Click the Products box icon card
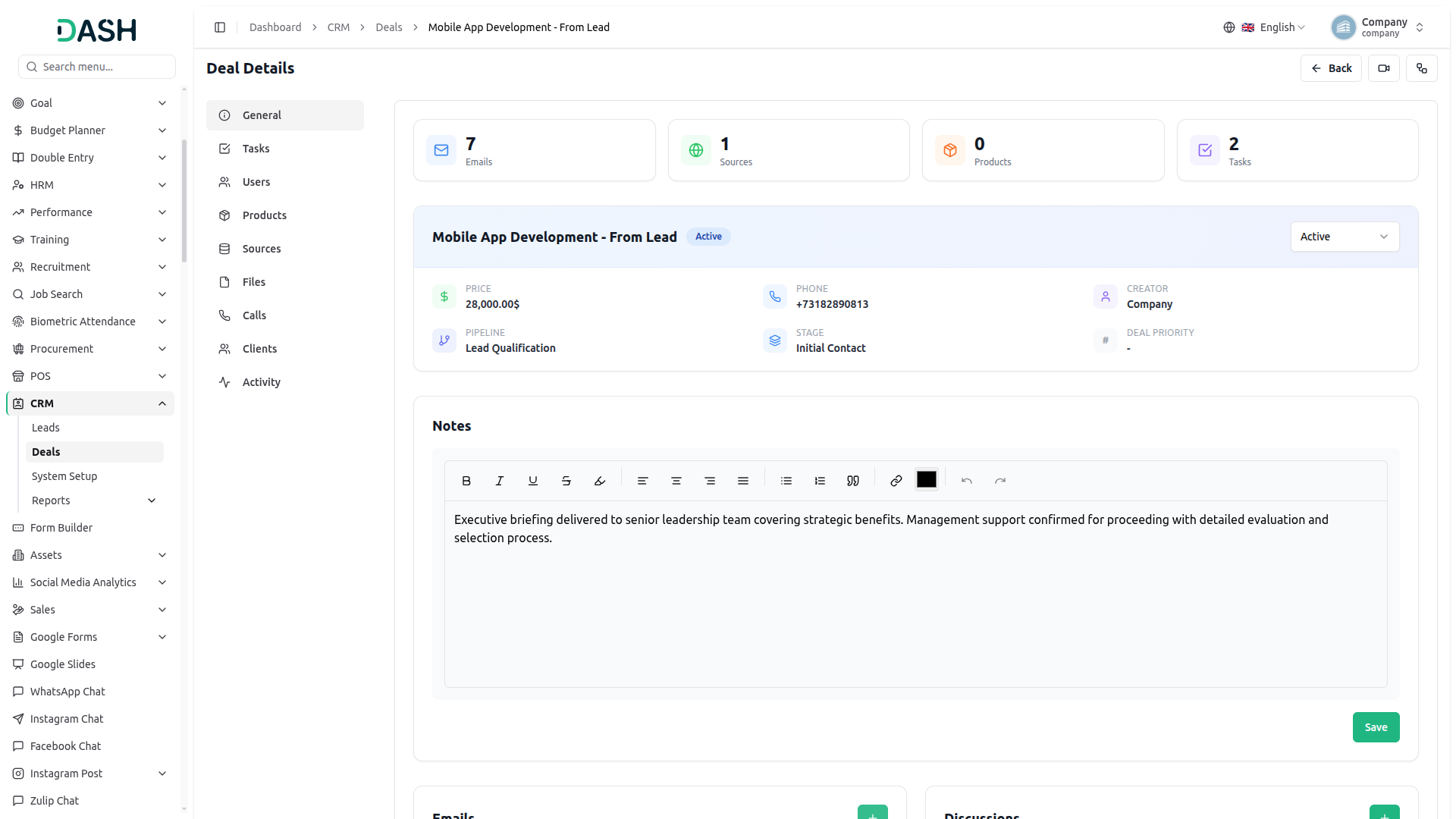Image resolution: width=1456 pixels, height=819 pixels. [950, 150]
